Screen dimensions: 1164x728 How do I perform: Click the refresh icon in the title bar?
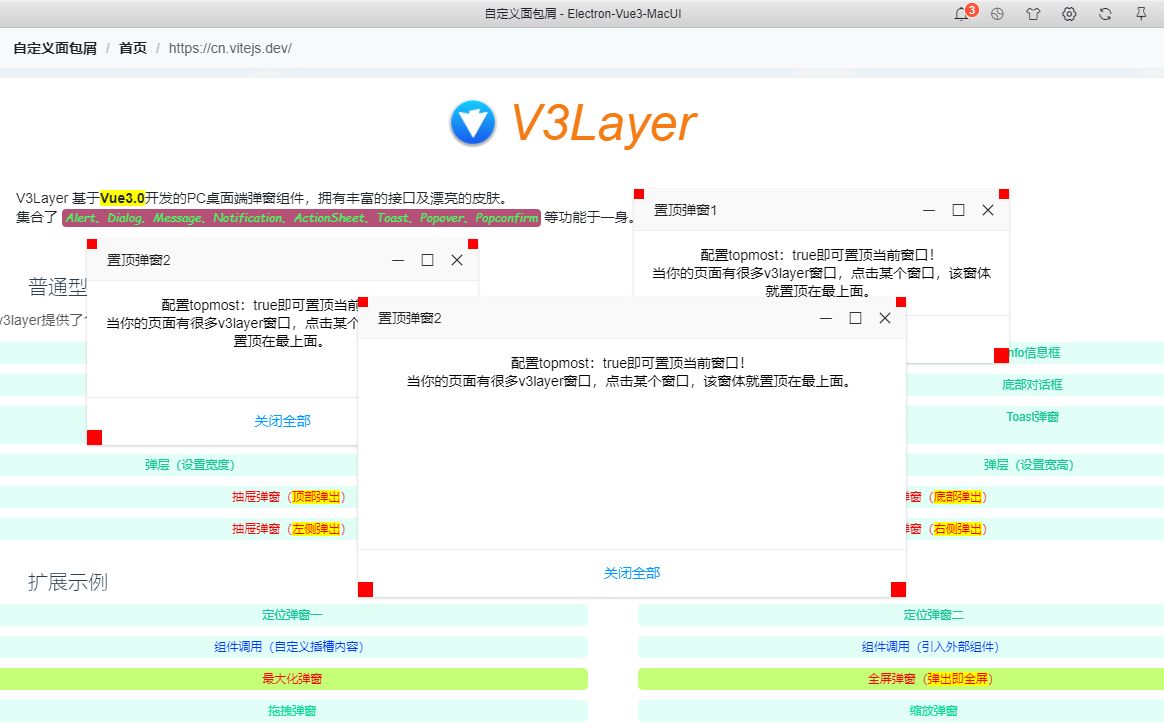click(1105, 14)
